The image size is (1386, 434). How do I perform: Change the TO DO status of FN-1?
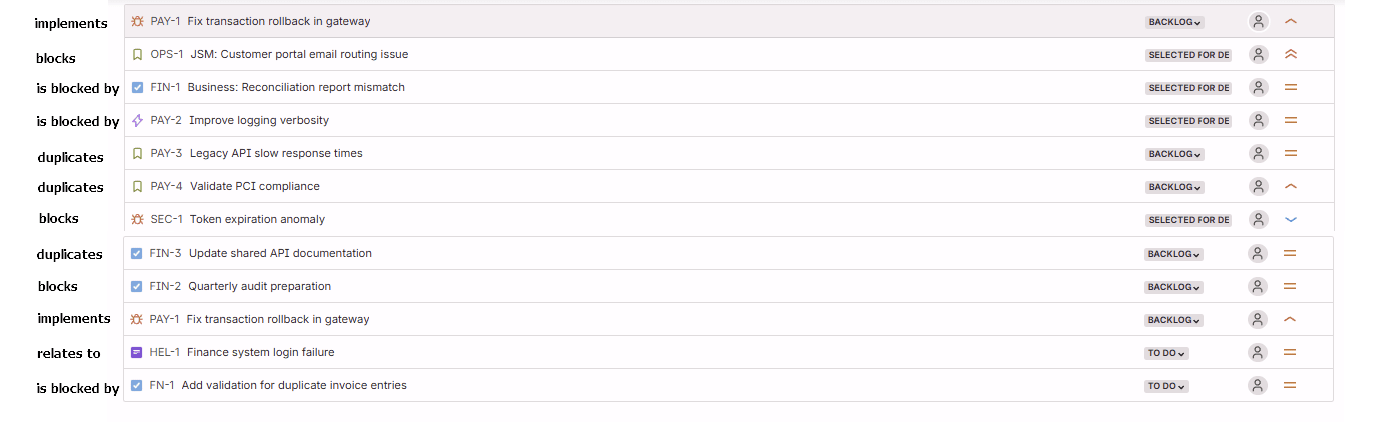[x=1166, y=386]
